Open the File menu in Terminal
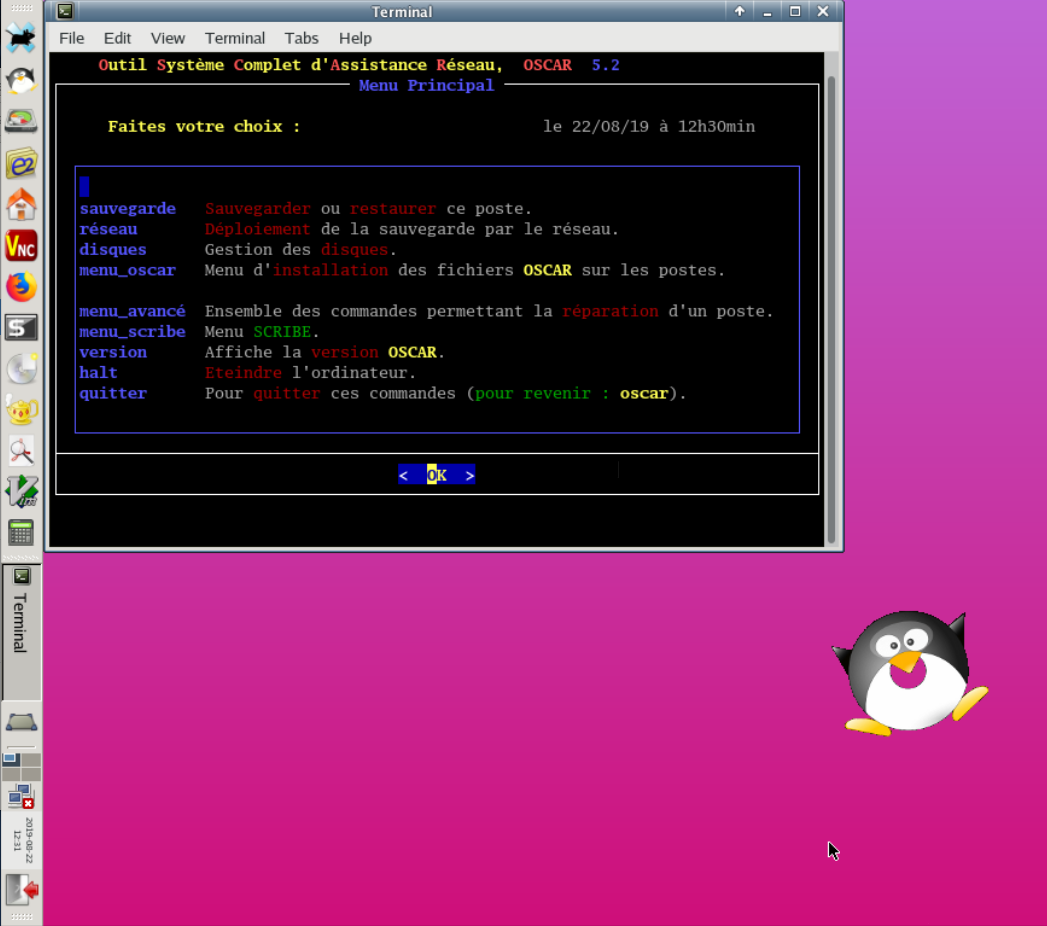 (x=72, y=38)
